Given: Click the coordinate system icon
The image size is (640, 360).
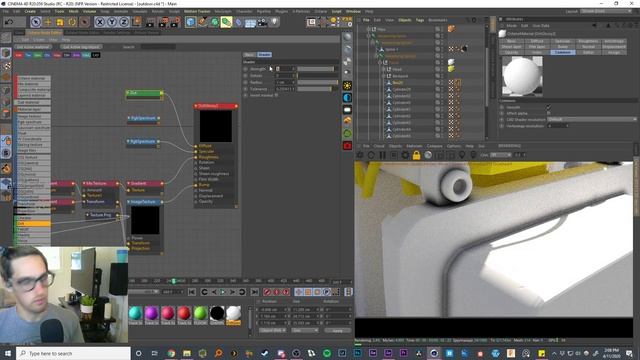Looking at the screenshot, I should point(137,22).
